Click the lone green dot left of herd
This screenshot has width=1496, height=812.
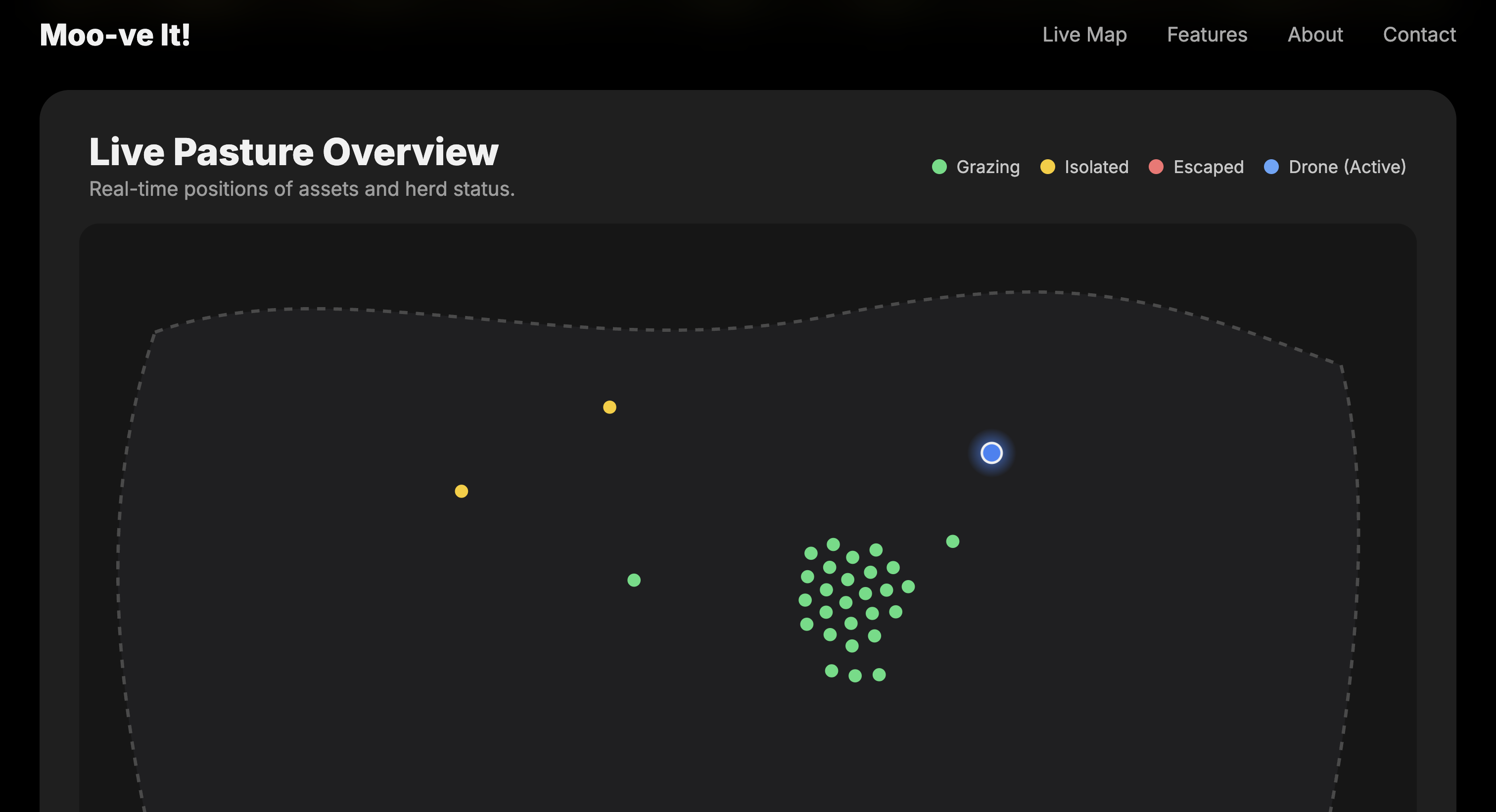click(634, 580)
